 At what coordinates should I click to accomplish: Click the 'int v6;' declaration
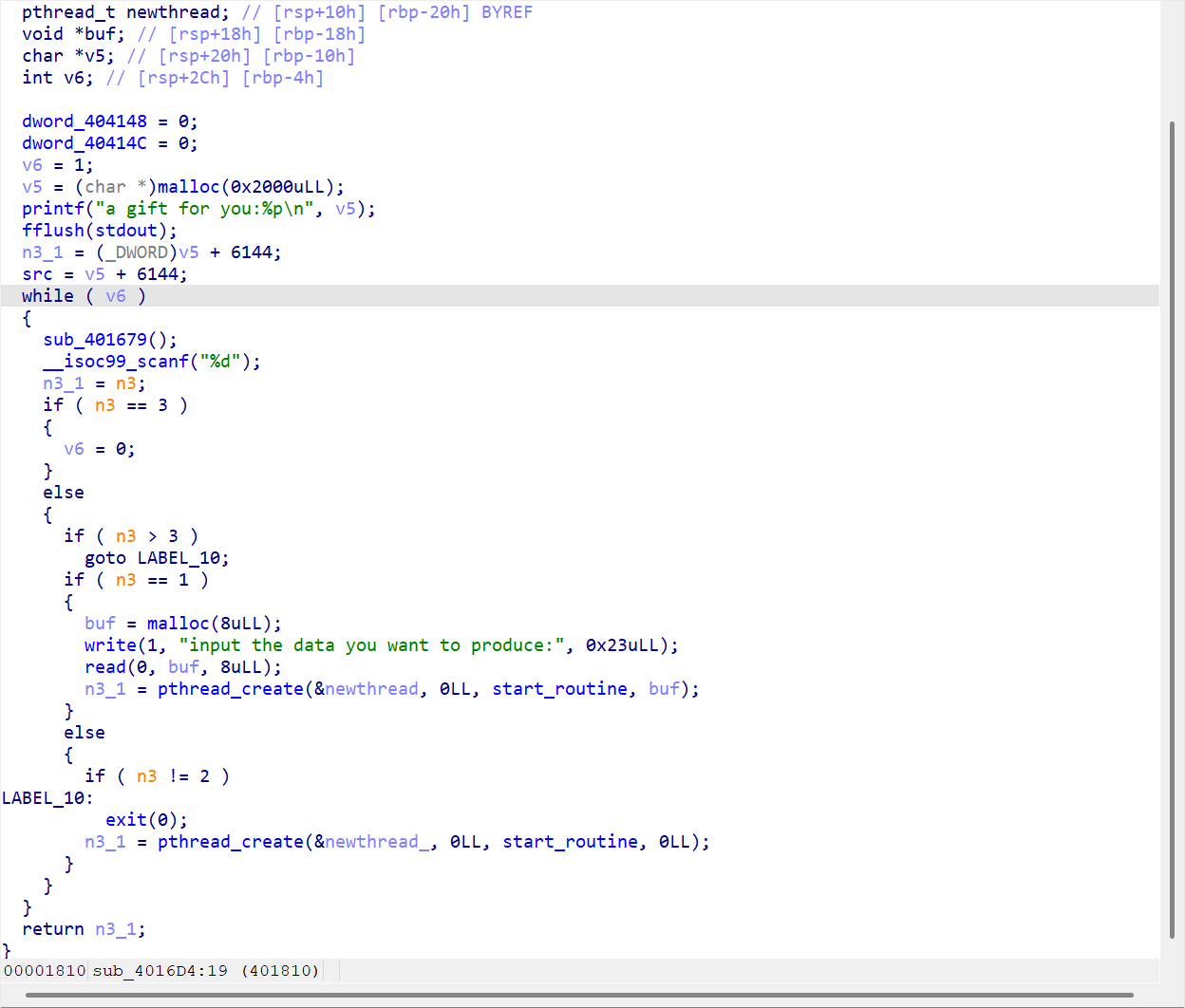(58, 78)
